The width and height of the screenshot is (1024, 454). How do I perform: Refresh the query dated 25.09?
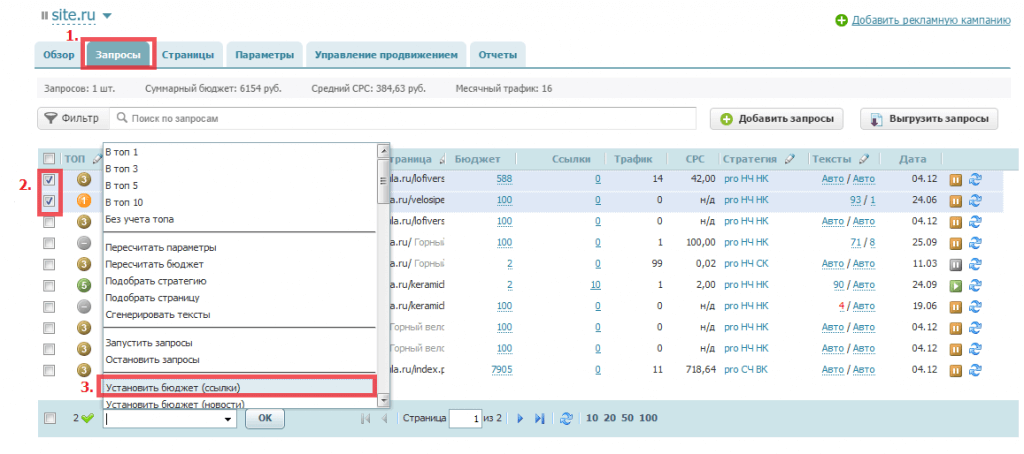coord(976,243)
